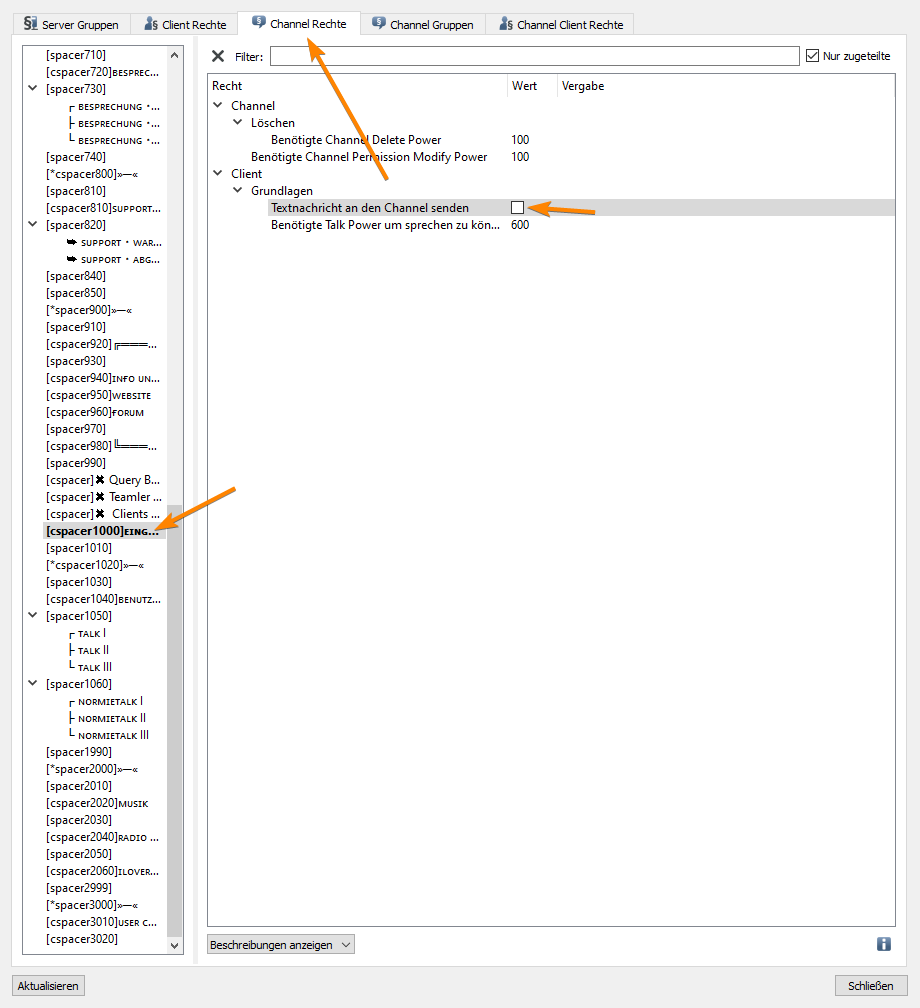Collapse the [spacer1050] channel tree node
Screen dimensions: 920x1008
[33, 616]
